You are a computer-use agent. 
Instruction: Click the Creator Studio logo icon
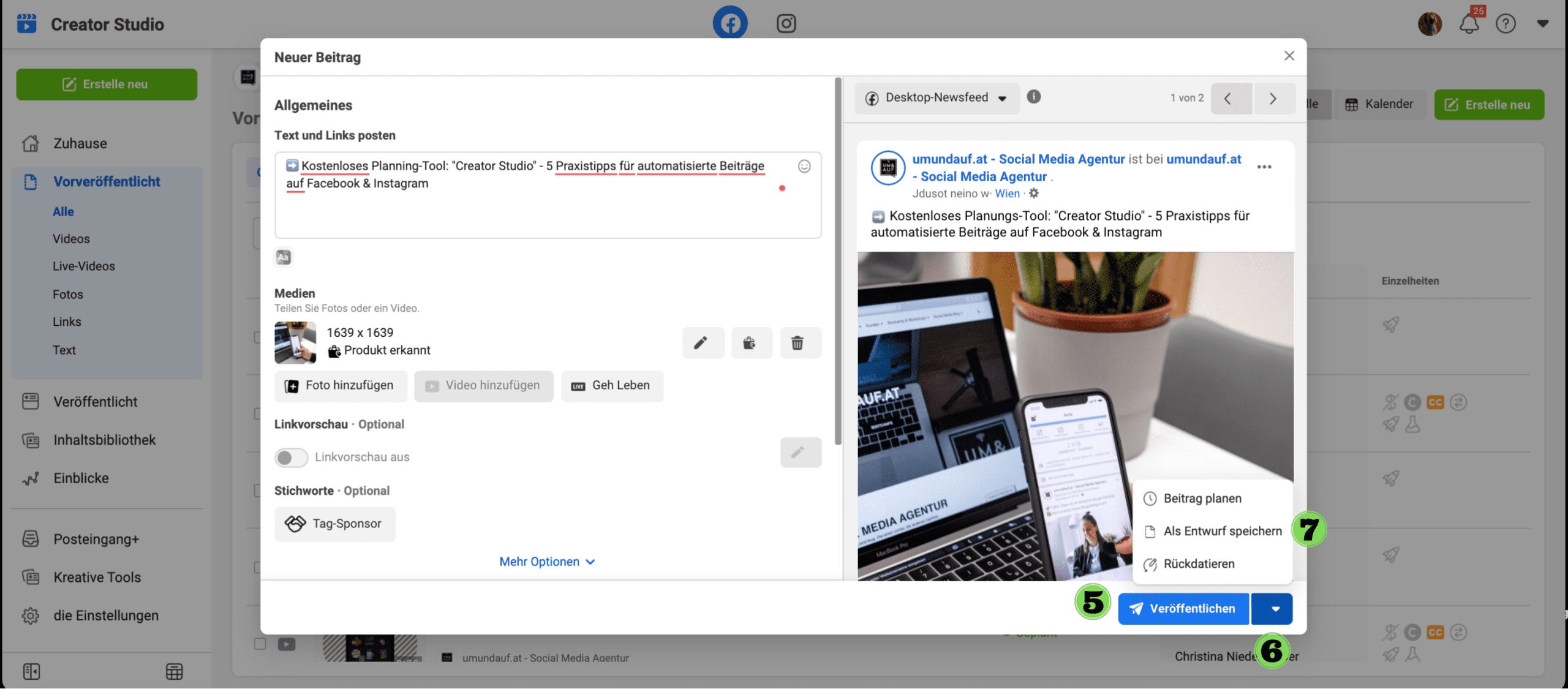pyautogui.click(x=26, y=24)
